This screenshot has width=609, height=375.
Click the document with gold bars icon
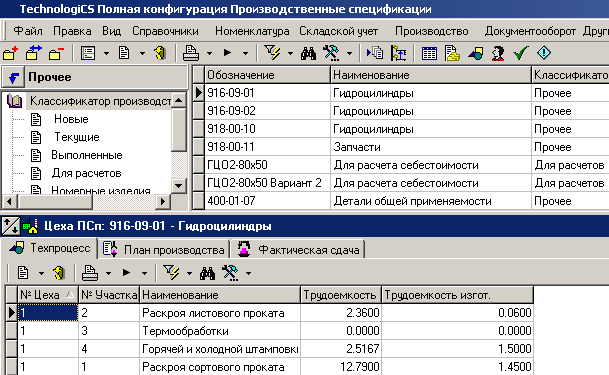452,53
